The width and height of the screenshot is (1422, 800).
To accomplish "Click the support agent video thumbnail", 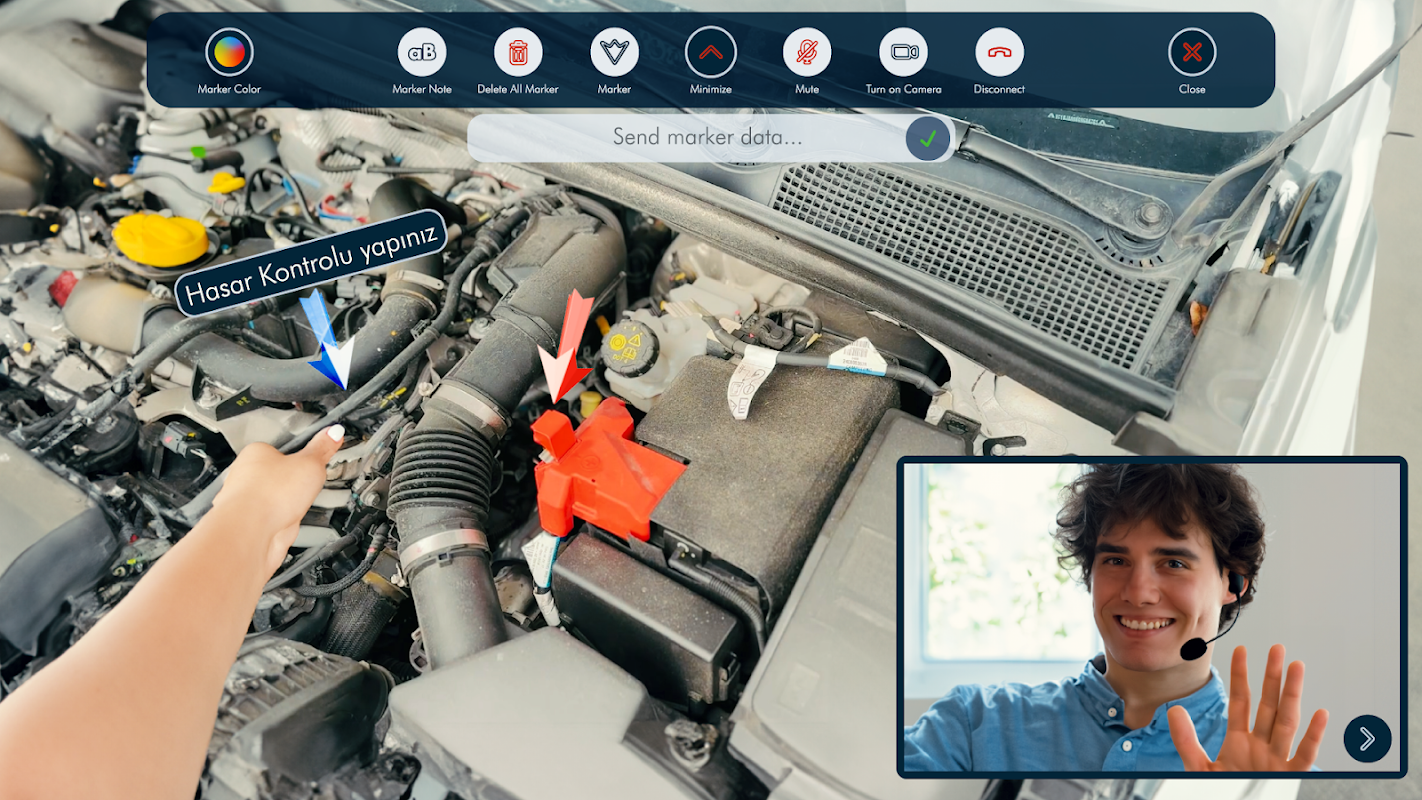I will point(1152,617).
